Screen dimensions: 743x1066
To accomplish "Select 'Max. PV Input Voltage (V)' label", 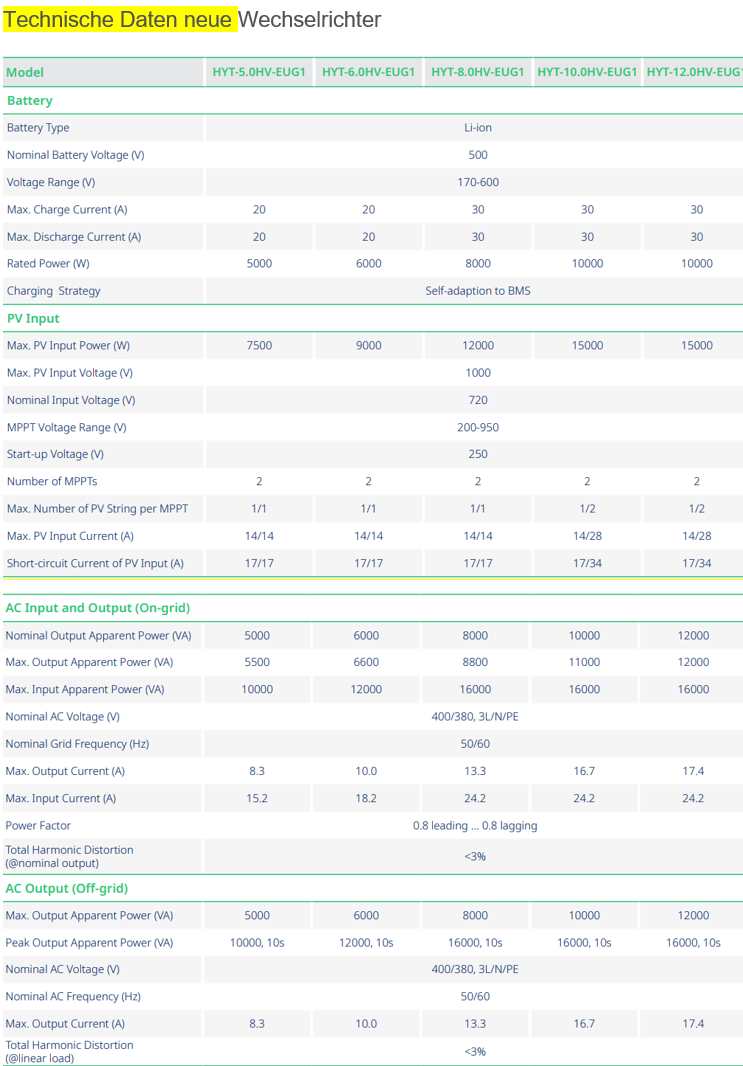I will tap(69, 373).
